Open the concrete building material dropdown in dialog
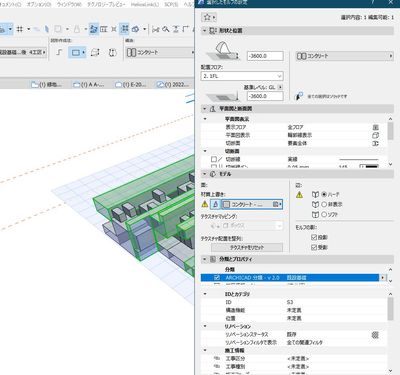400x375 pixels. [345, 56]
